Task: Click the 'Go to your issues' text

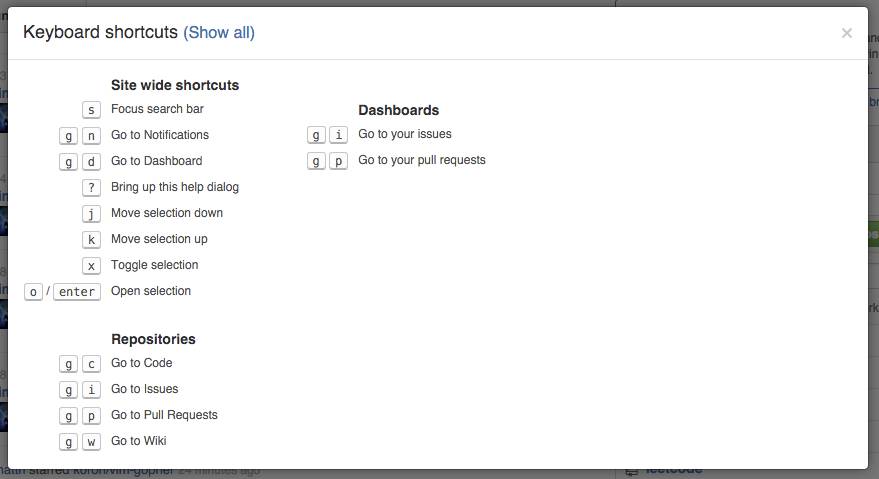Action: pyautogui.click(x=405, y=133)
